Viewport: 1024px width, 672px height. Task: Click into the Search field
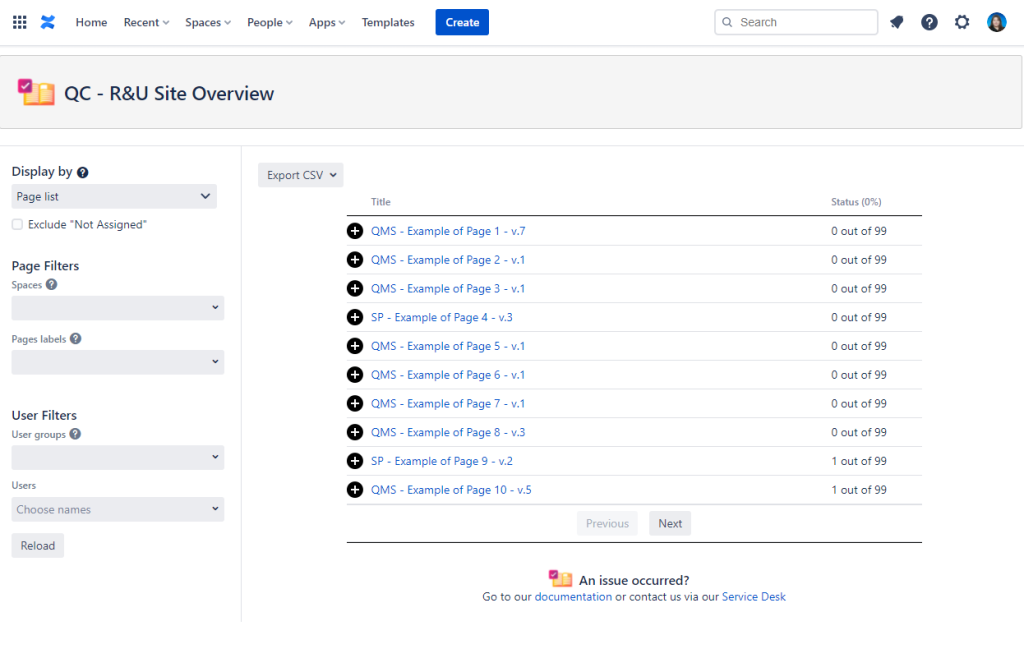(800, 22)
